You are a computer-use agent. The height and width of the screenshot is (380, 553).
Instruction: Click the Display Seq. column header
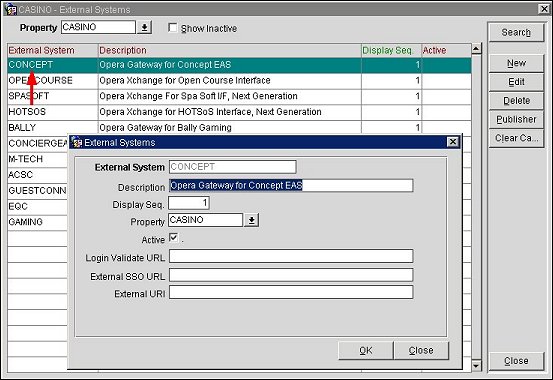[x=391, y=50]
